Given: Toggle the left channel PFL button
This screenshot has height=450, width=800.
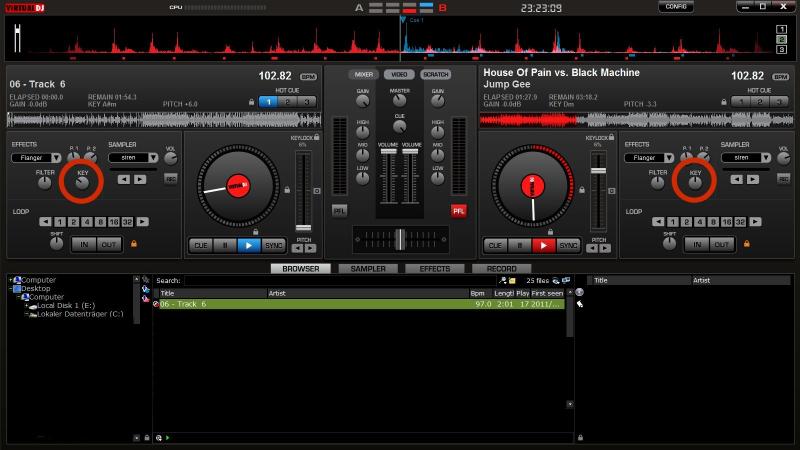Looking at the screenshot, I should tap(340, 211).
